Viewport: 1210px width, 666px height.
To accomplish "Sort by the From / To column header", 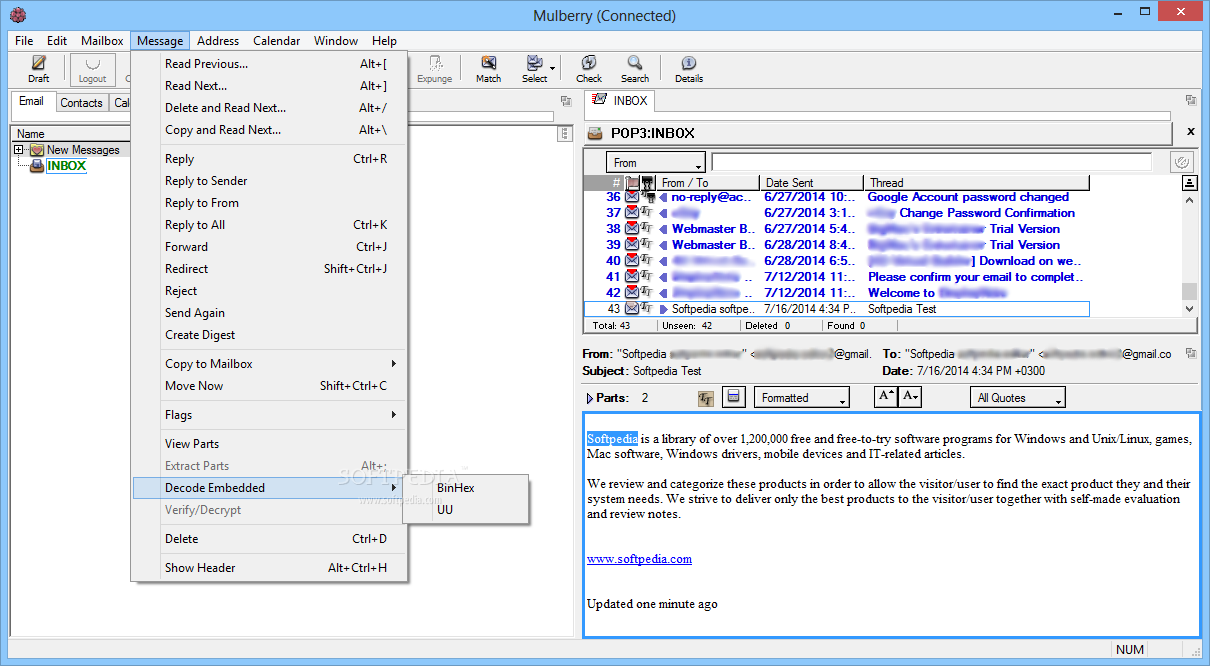I will coord(708,183).
